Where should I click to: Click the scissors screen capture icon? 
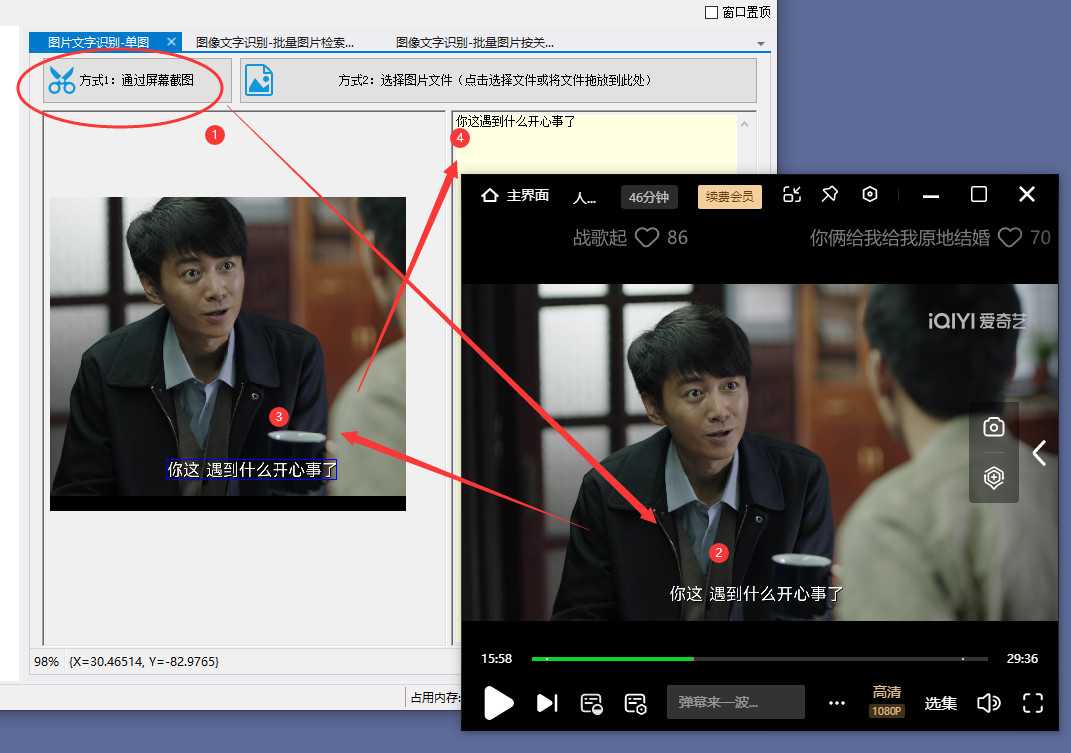coord(61,80)
